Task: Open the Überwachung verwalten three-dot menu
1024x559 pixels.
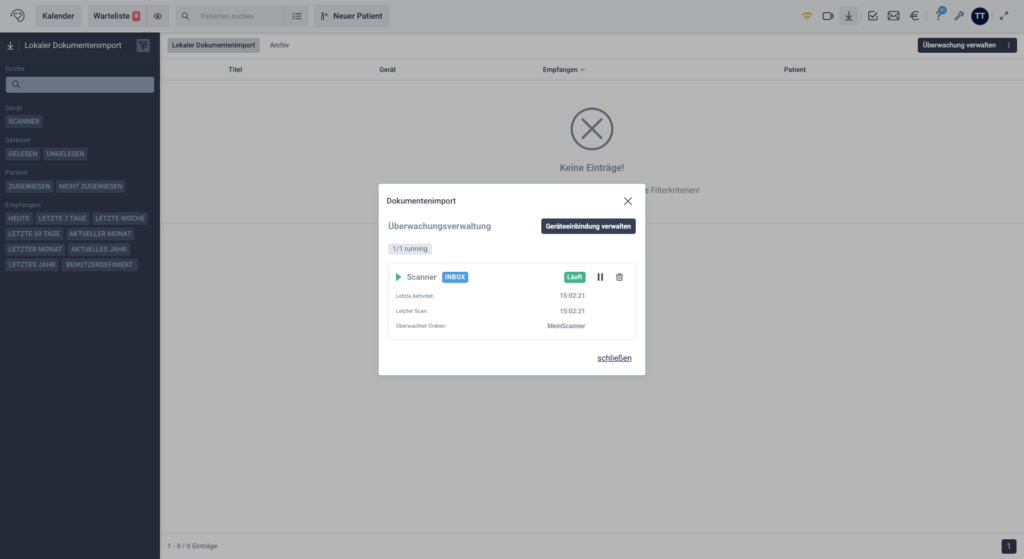Action: coord(1009,45)
